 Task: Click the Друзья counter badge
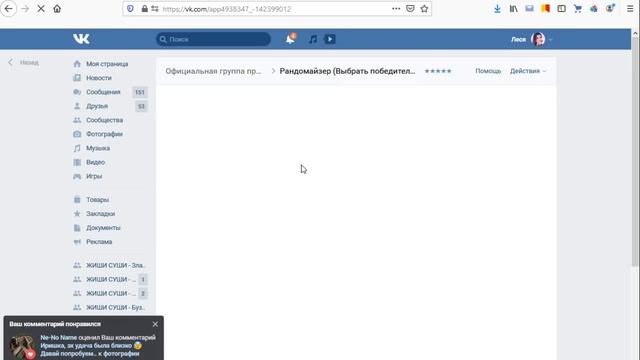point(141,107)
